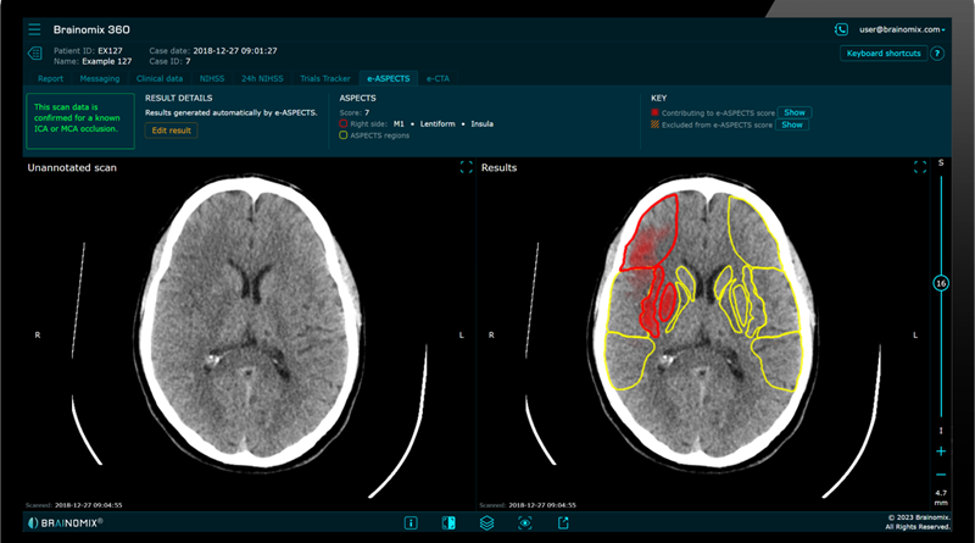This screenshot has width=975, height=543.
Task: Open the 24h NIHSS tab
Action: click(262, 78)
